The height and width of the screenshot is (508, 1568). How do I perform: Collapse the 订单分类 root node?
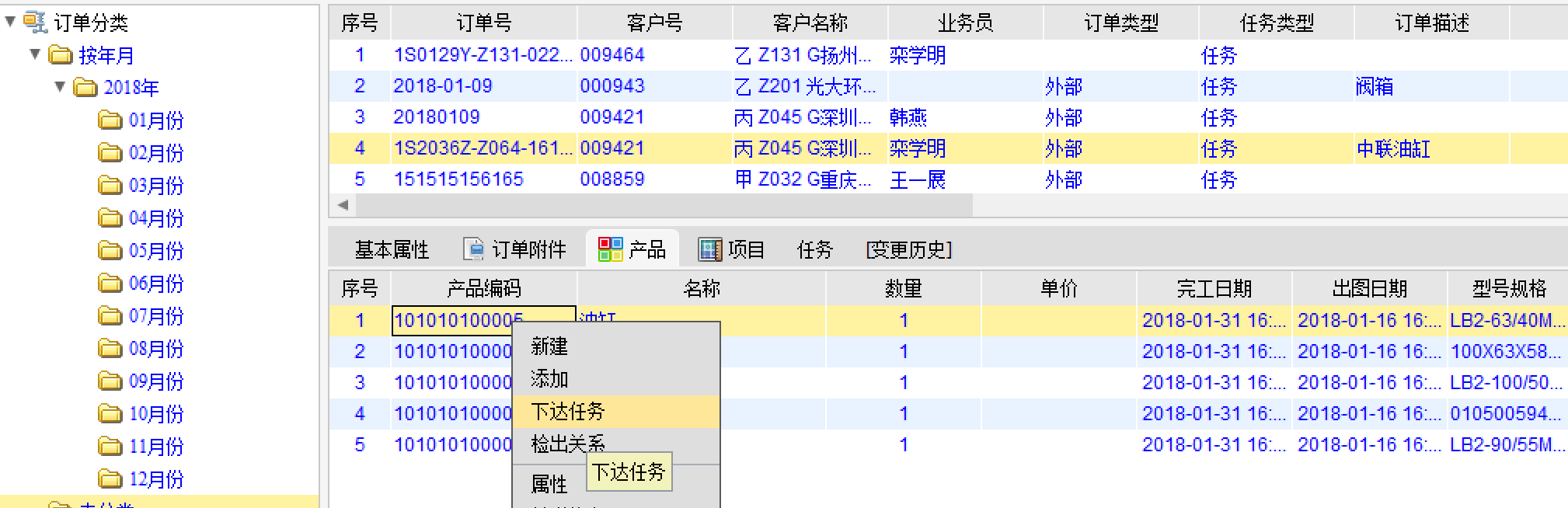click(x=10, y=22)
